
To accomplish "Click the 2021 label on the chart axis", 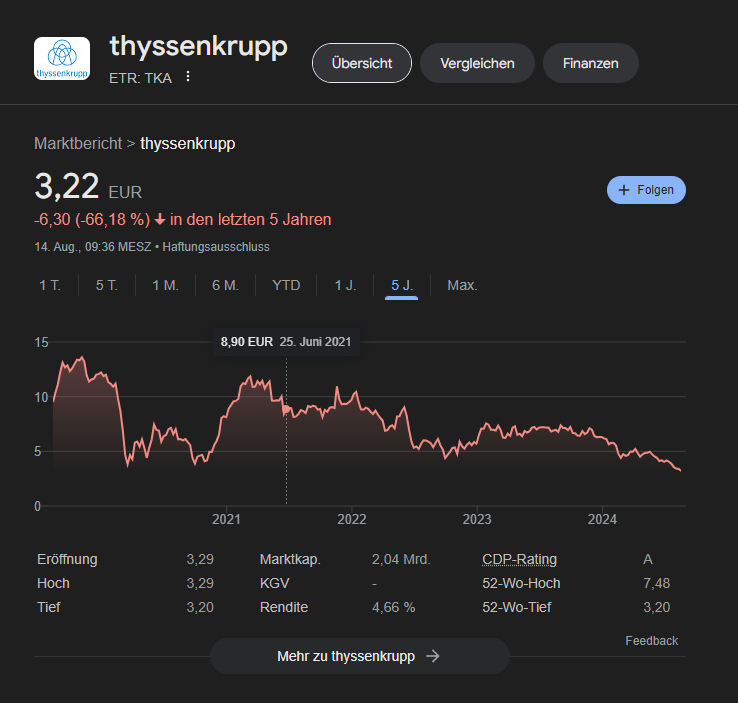I will pos(226,519).
